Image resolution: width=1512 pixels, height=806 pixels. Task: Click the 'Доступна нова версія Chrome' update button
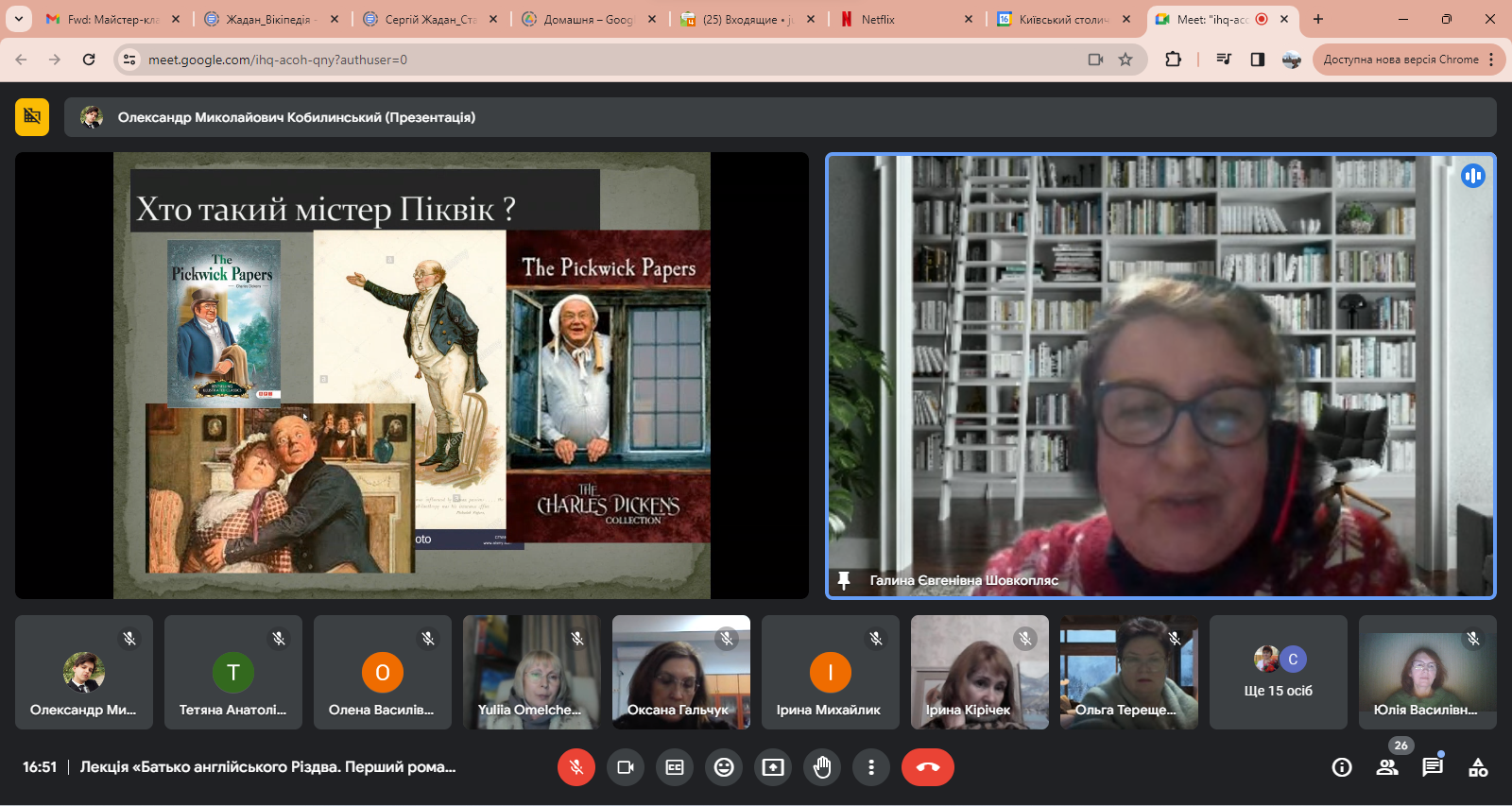[x=1400, y=60]
